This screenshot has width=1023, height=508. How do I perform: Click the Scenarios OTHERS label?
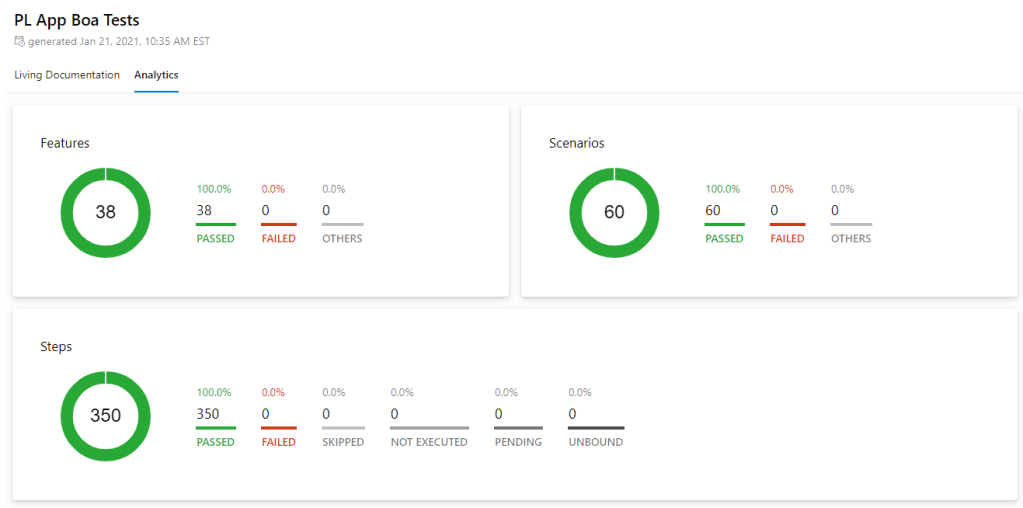[851, 239]
